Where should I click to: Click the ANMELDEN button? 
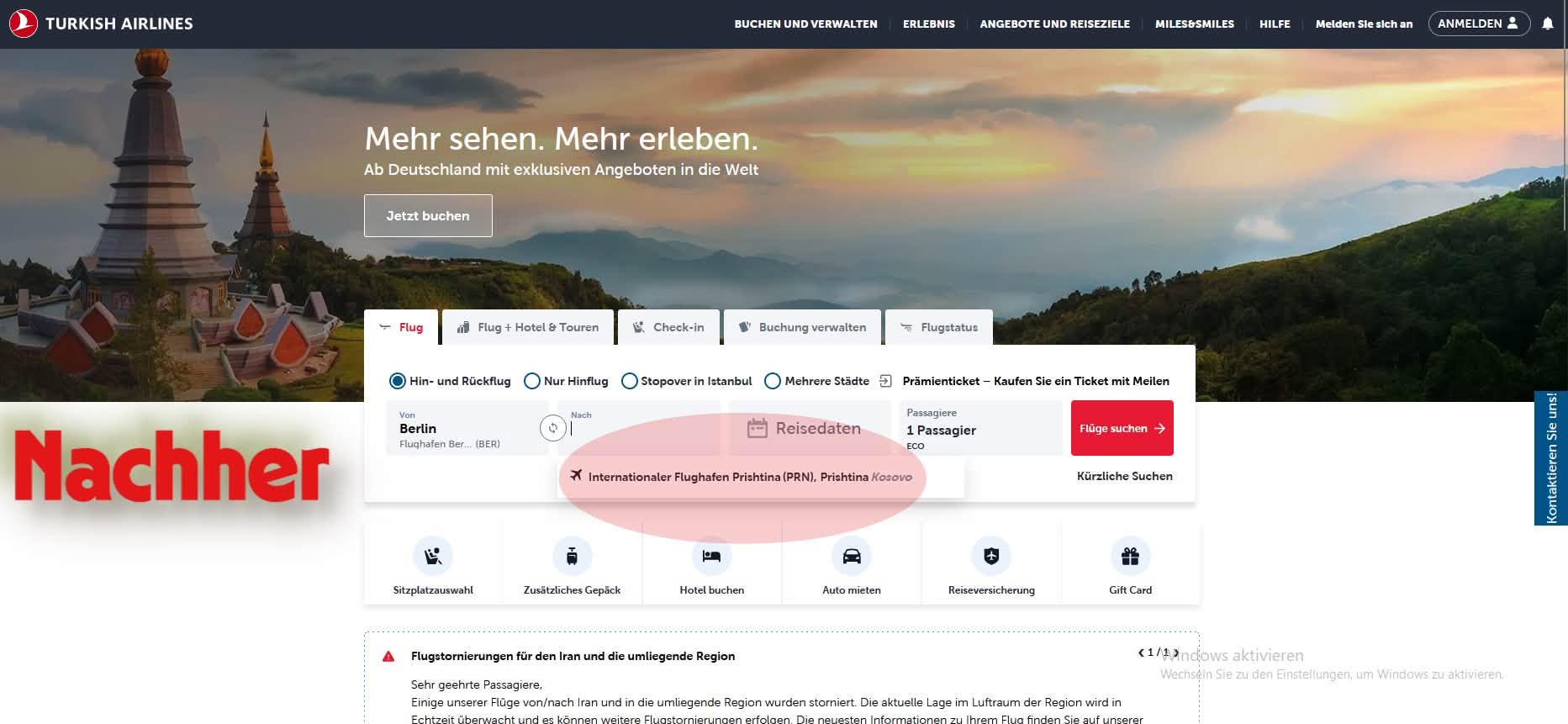(1478, 24)
